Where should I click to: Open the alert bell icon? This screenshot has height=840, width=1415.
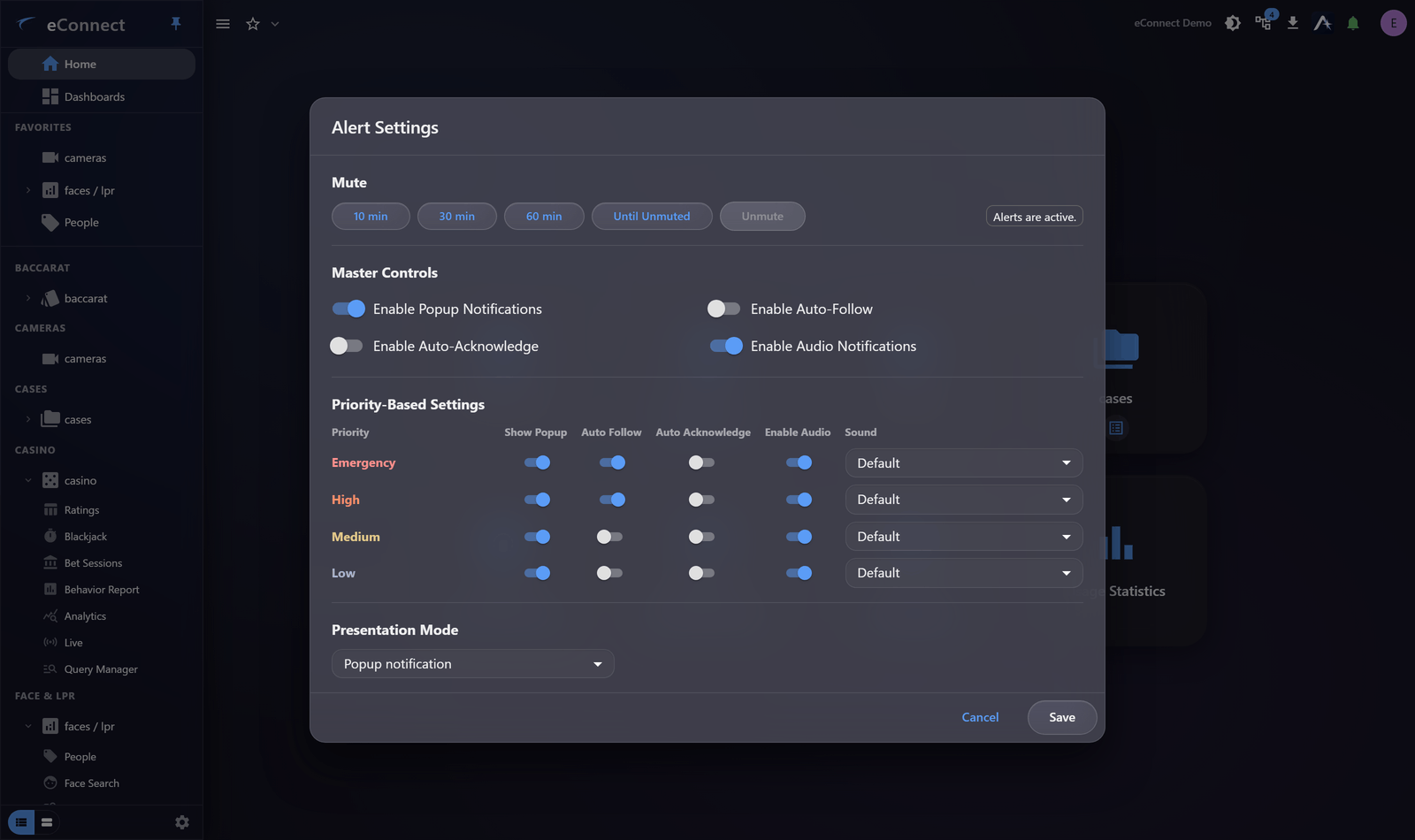[x=1353, y=23]
